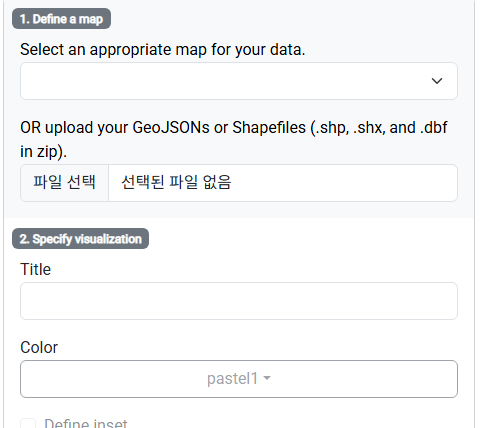Screen dimensions: 491x428
Task: Click the word "Shapefiles" in the upload instructions
Action: click(269, 128)
